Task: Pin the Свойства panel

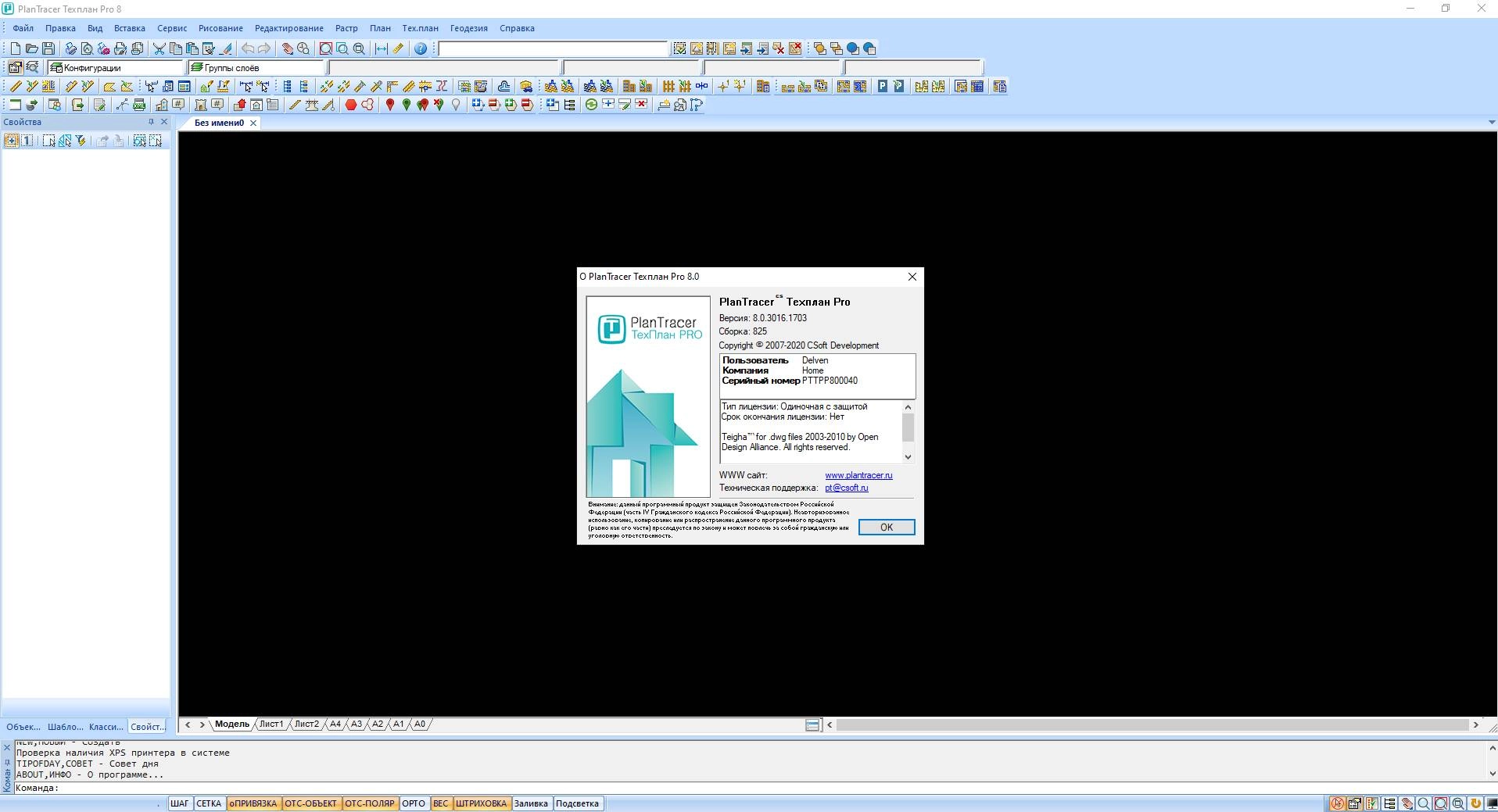Action: tap(151, 122)
